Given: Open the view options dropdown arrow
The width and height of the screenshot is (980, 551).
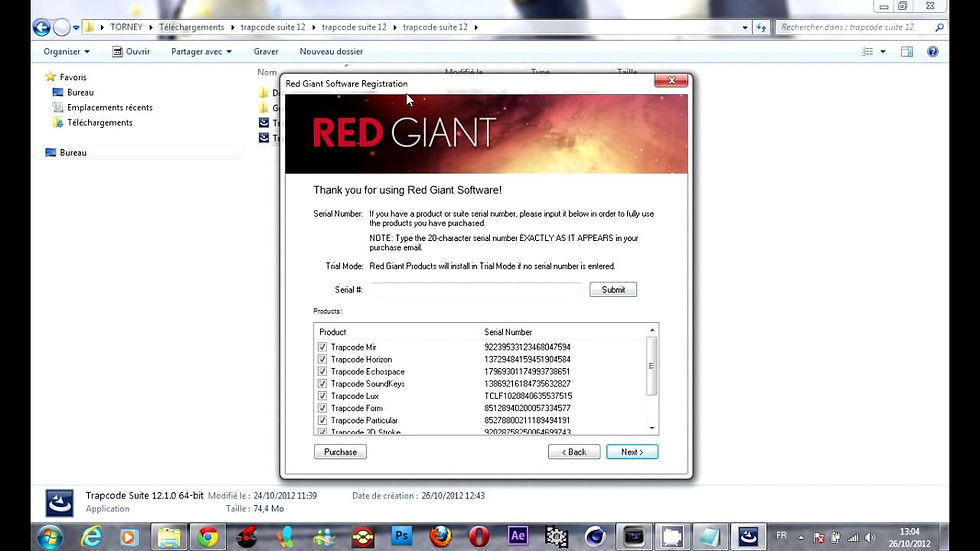Looking at the screenshot, I should [883, 52].
